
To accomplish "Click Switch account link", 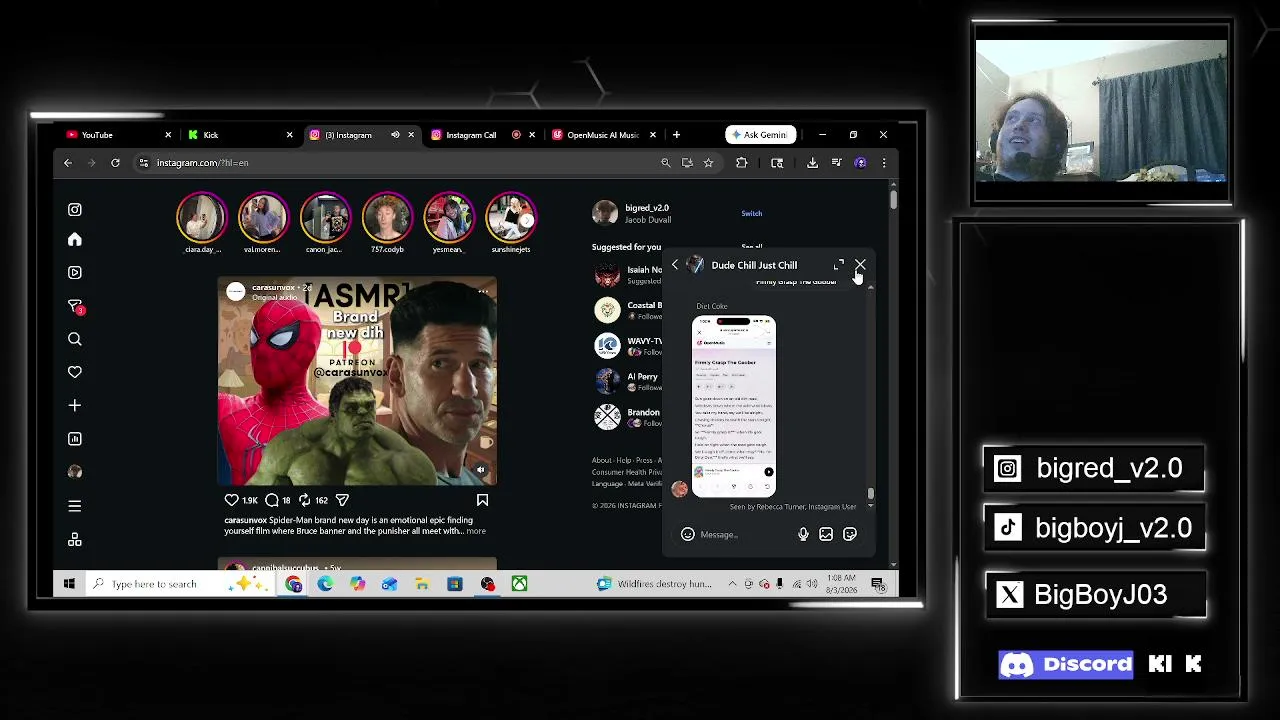I will pyautogui.click(x=751, y=213).
